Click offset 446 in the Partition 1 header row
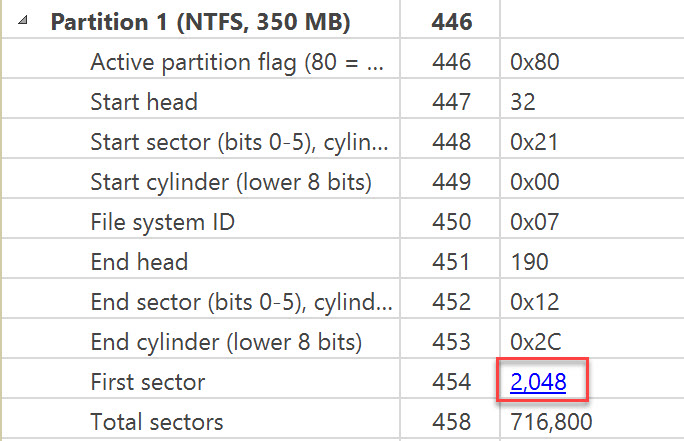684x441 pixels. [x=452, y=21]
